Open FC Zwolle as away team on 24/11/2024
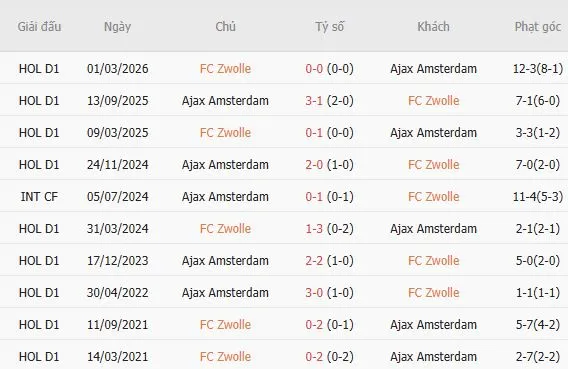Screen dimensions: 568x369 click(434, 165)
